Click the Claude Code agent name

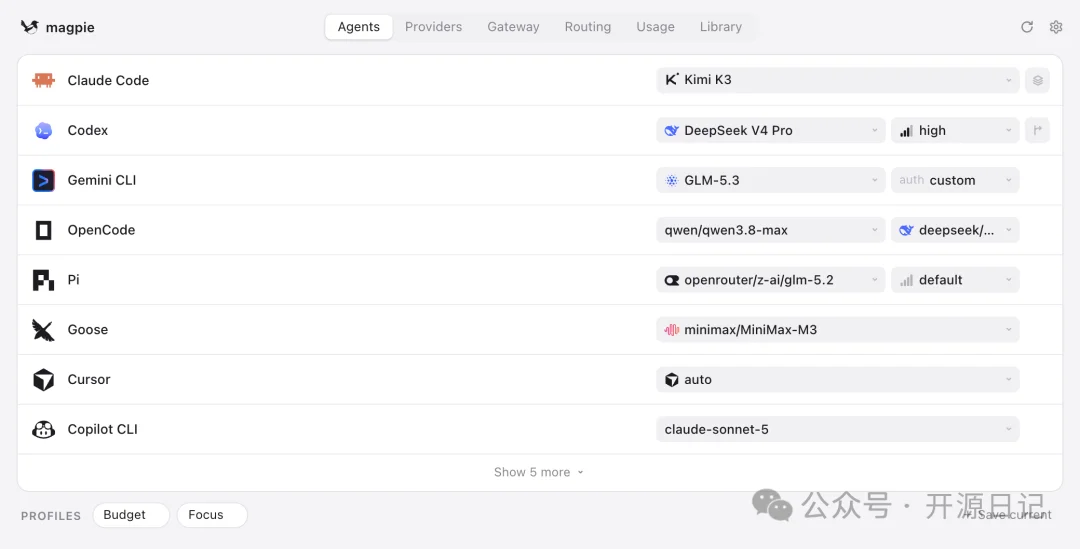(x=108, y=81)
